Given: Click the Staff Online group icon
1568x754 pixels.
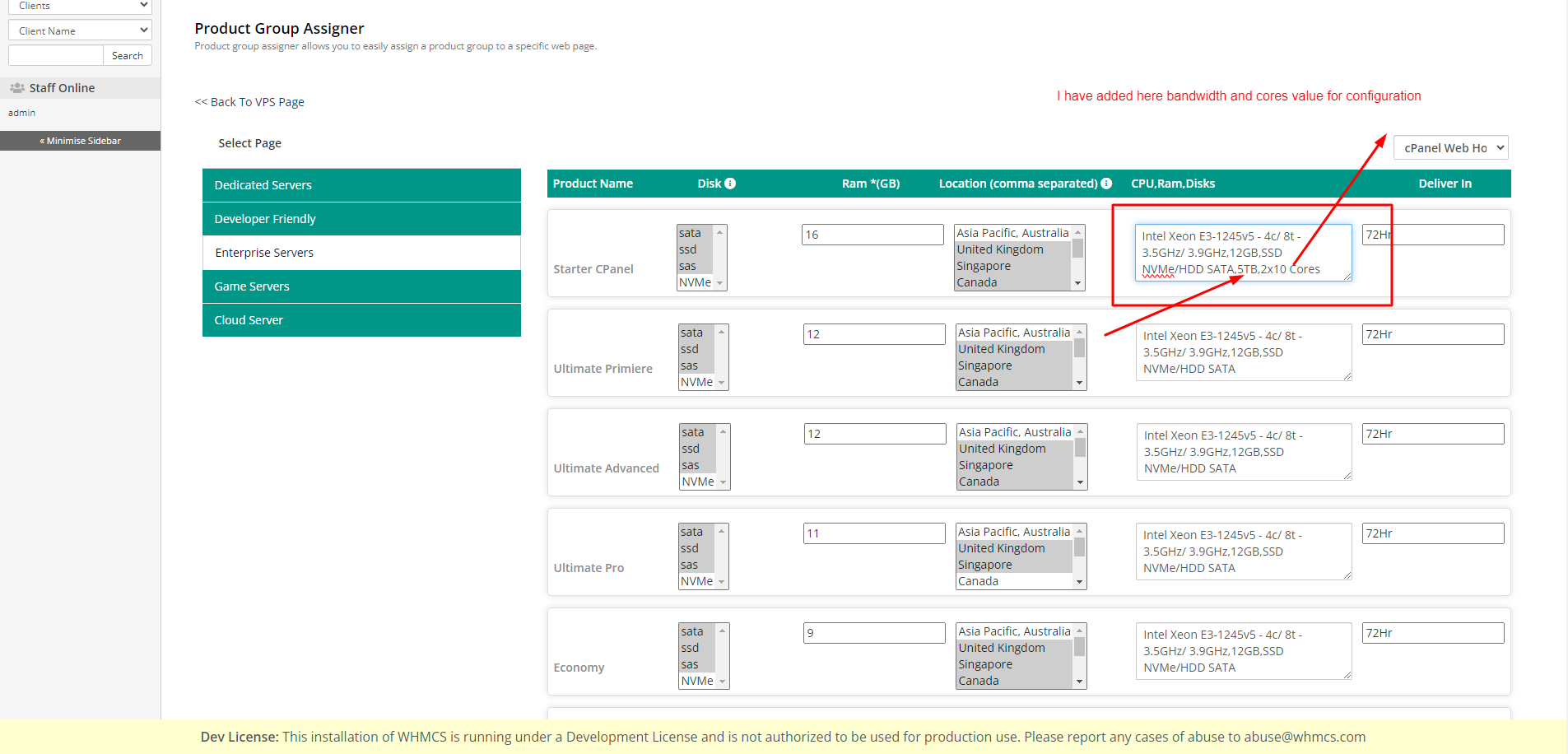Looking at the screenshot, I should pos(16,88).
